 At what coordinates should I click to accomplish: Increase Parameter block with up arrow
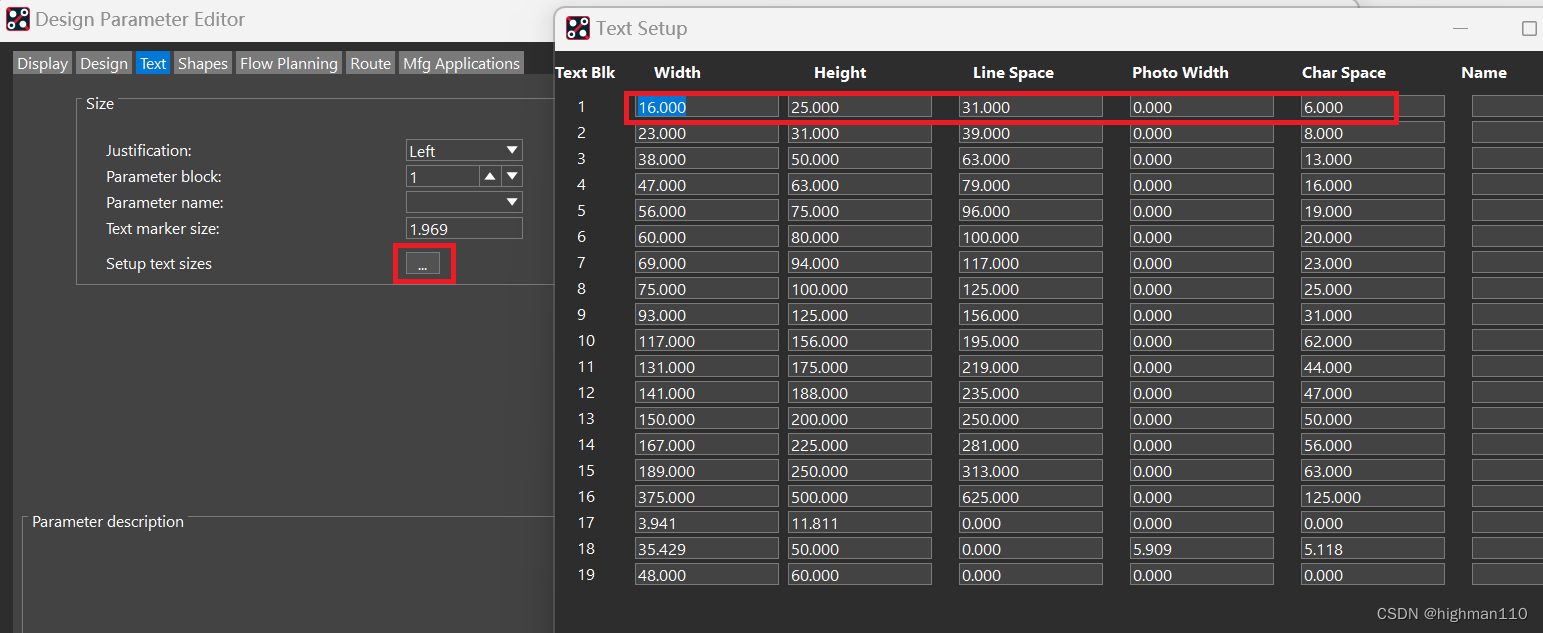(490, 177)
